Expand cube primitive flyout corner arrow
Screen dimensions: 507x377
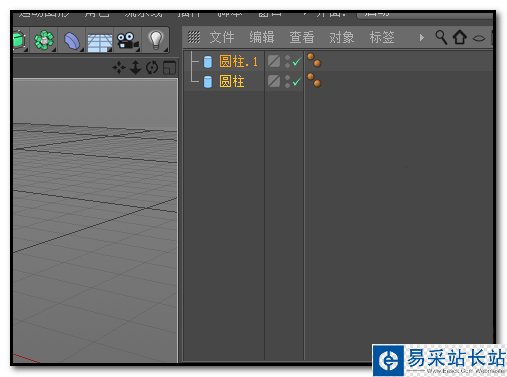click(x=26, y=50)
